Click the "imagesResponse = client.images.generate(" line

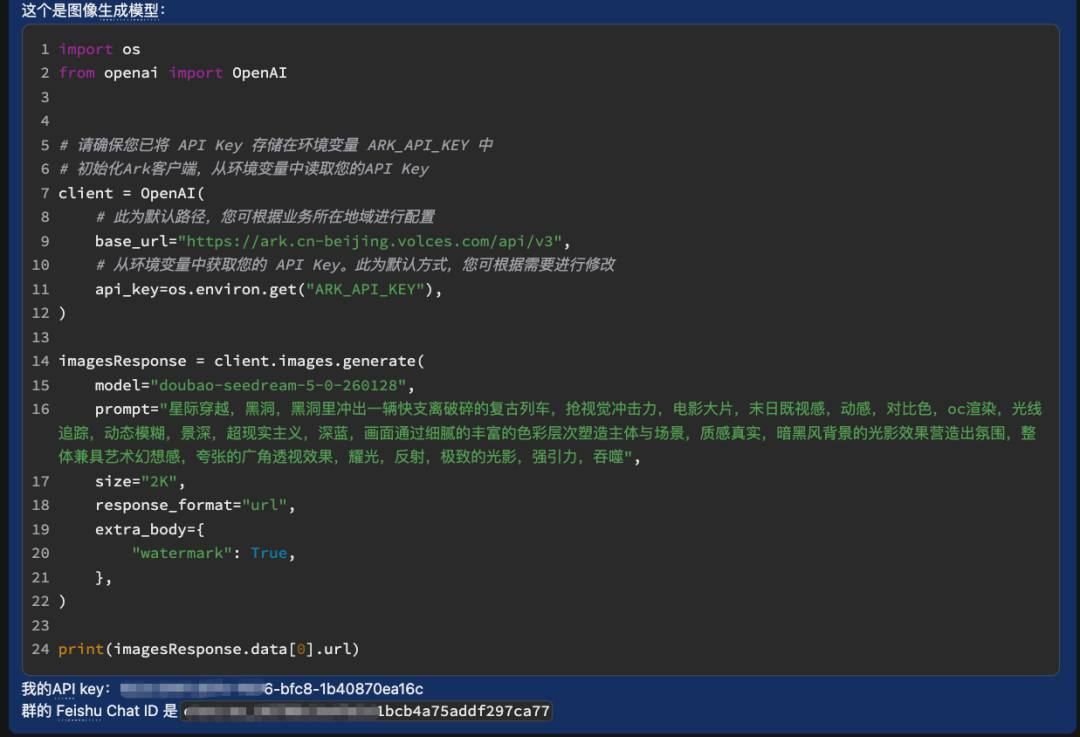242,361
